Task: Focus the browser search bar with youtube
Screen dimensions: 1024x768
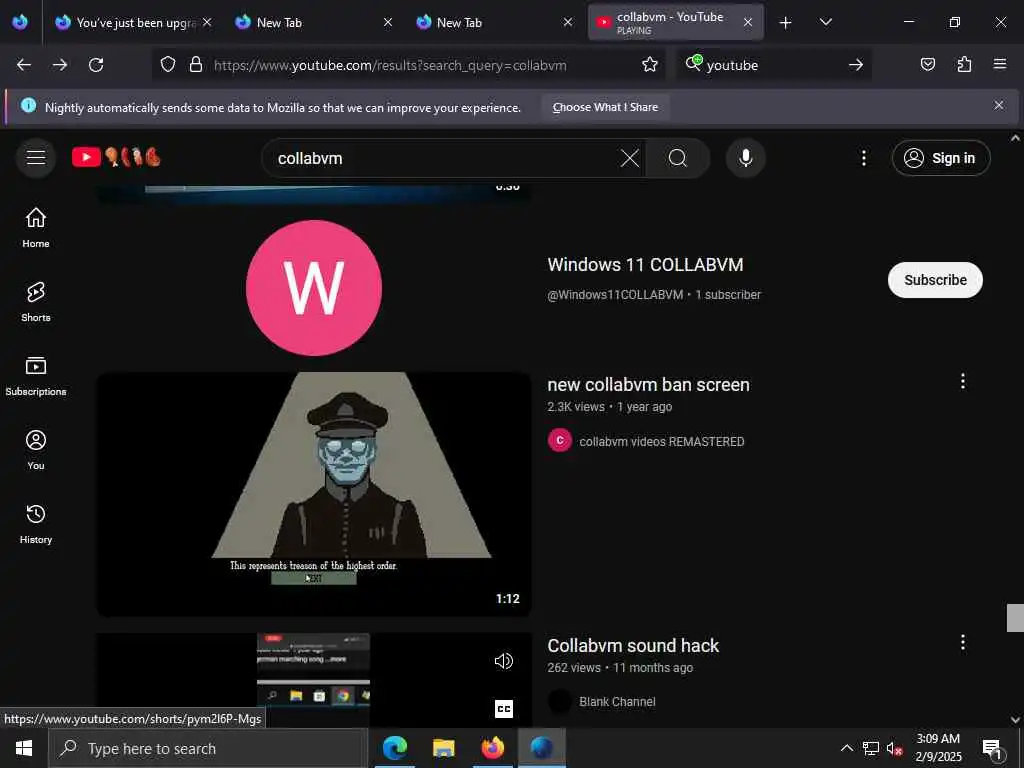Action: (x=774, y=65)
